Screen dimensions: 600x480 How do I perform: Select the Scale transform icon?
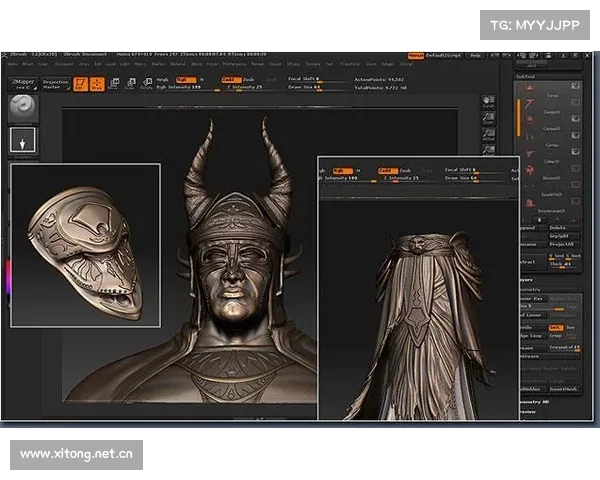point(130,84)
